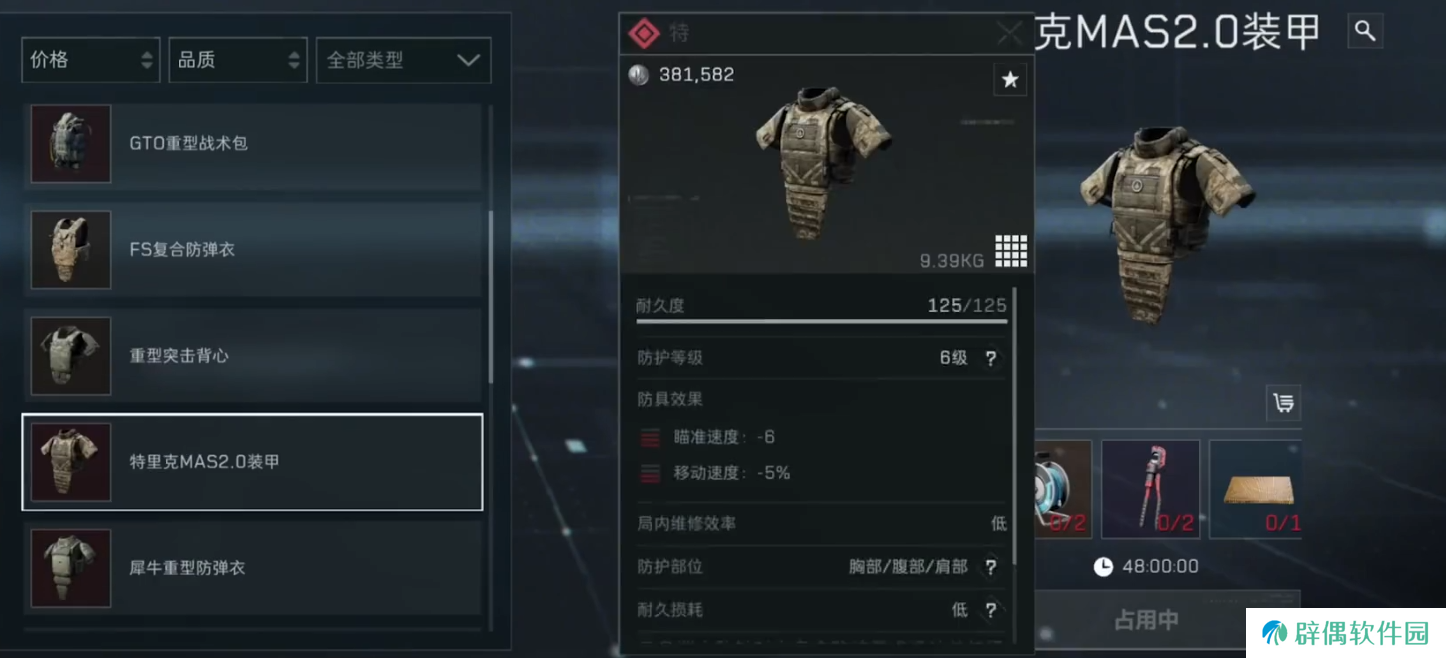
Task: Close the armor details popup
Action: coord(1009,34)
